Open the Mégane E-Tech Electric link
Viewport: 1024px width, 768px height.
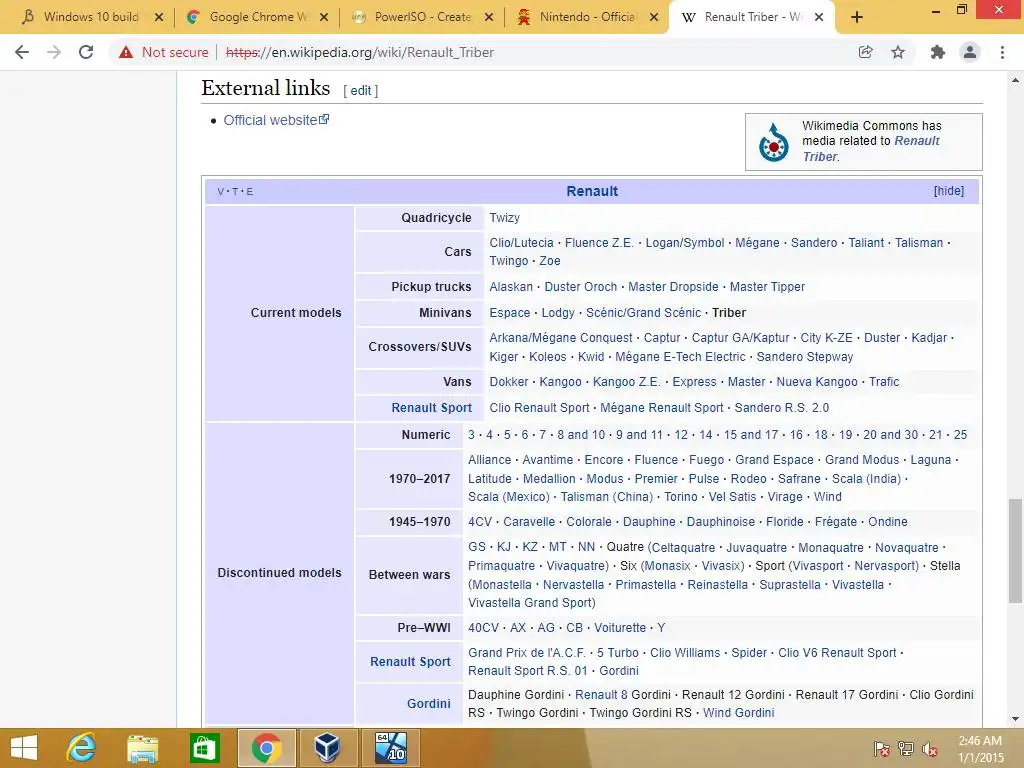coord(680,357)
